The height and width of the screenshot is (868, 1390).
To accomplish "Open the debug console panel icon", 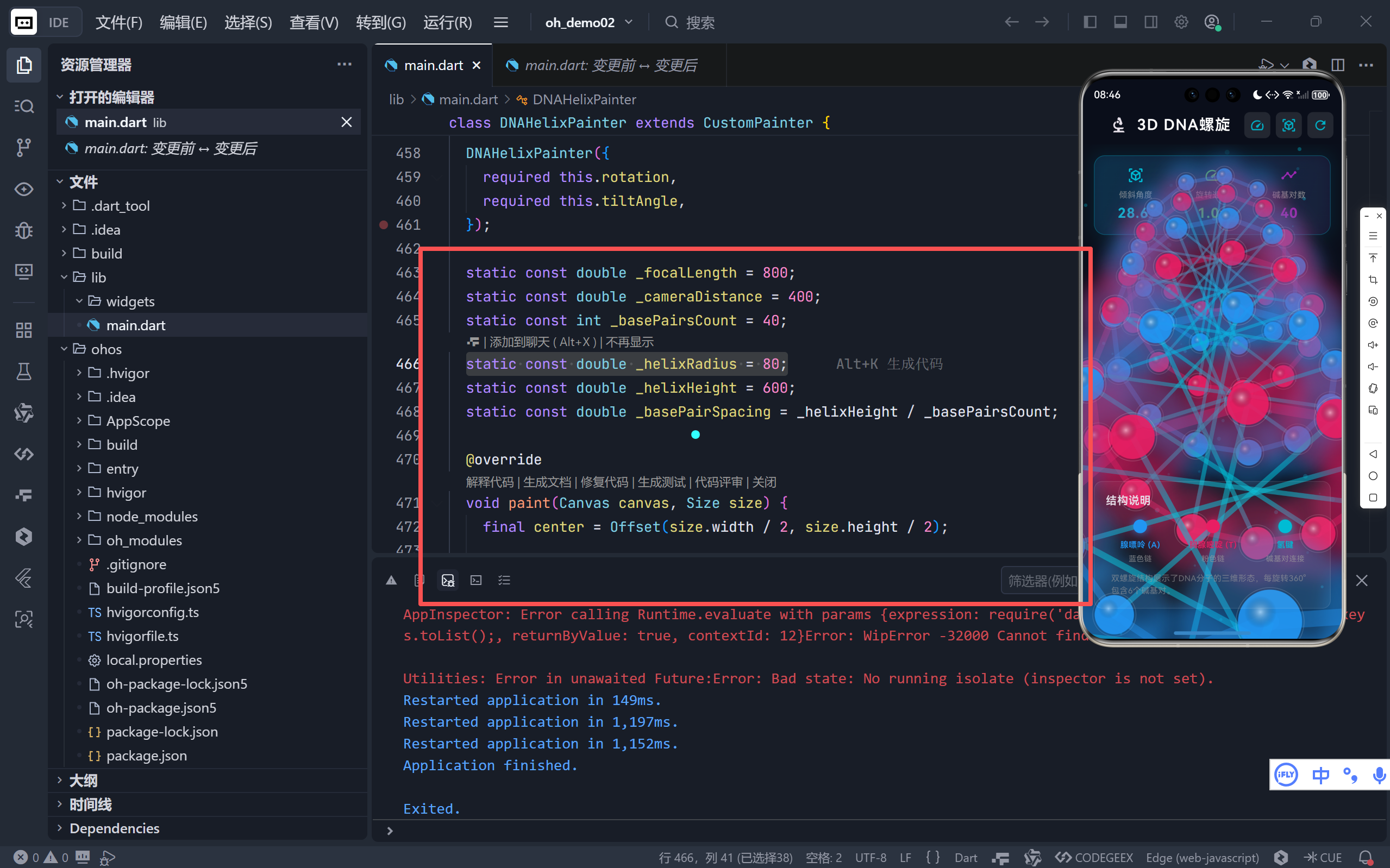I will pyautogui.click(x=448, y=581).
